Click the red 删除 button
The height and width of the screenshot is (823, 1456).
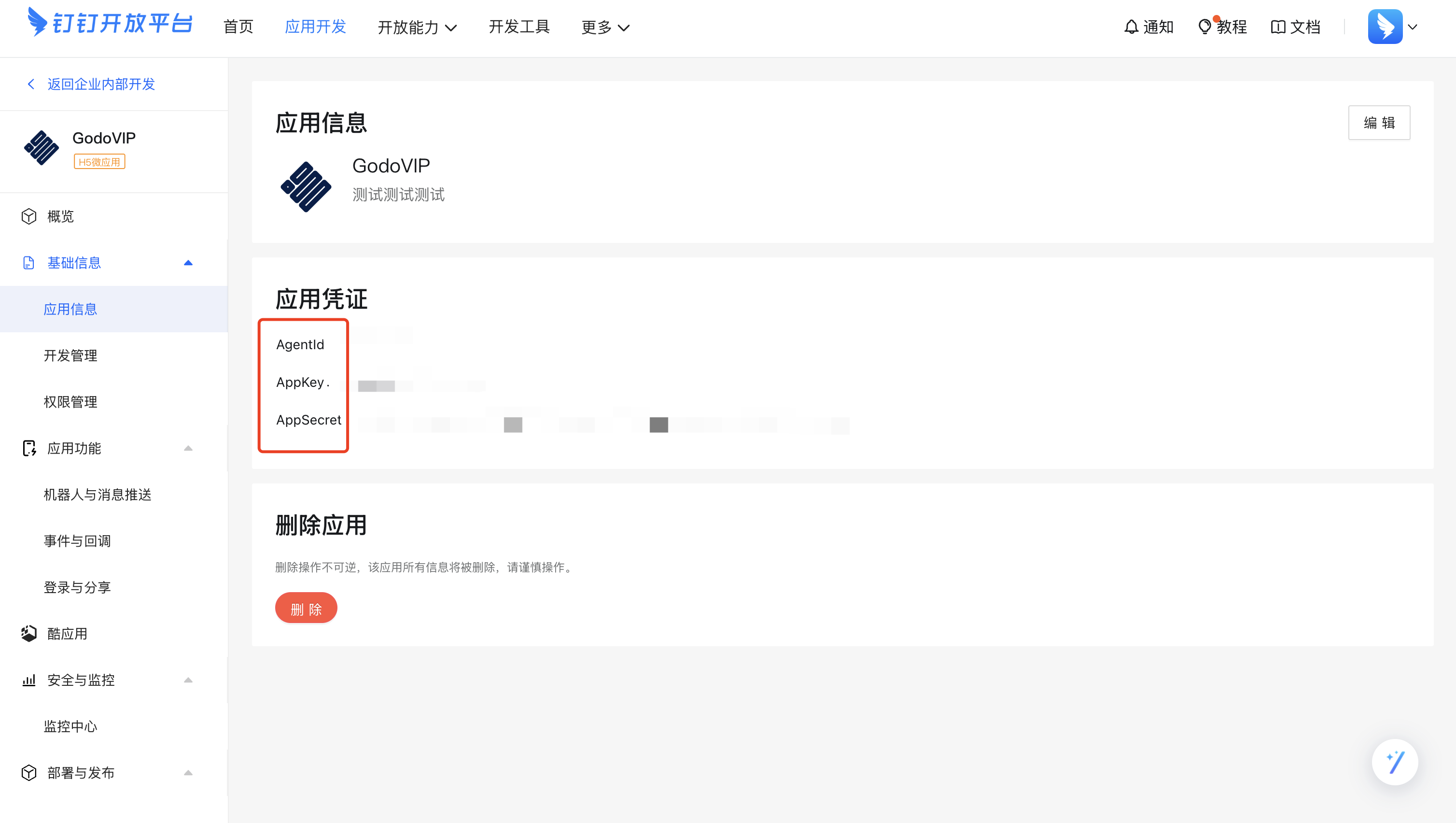click(306, 608)
